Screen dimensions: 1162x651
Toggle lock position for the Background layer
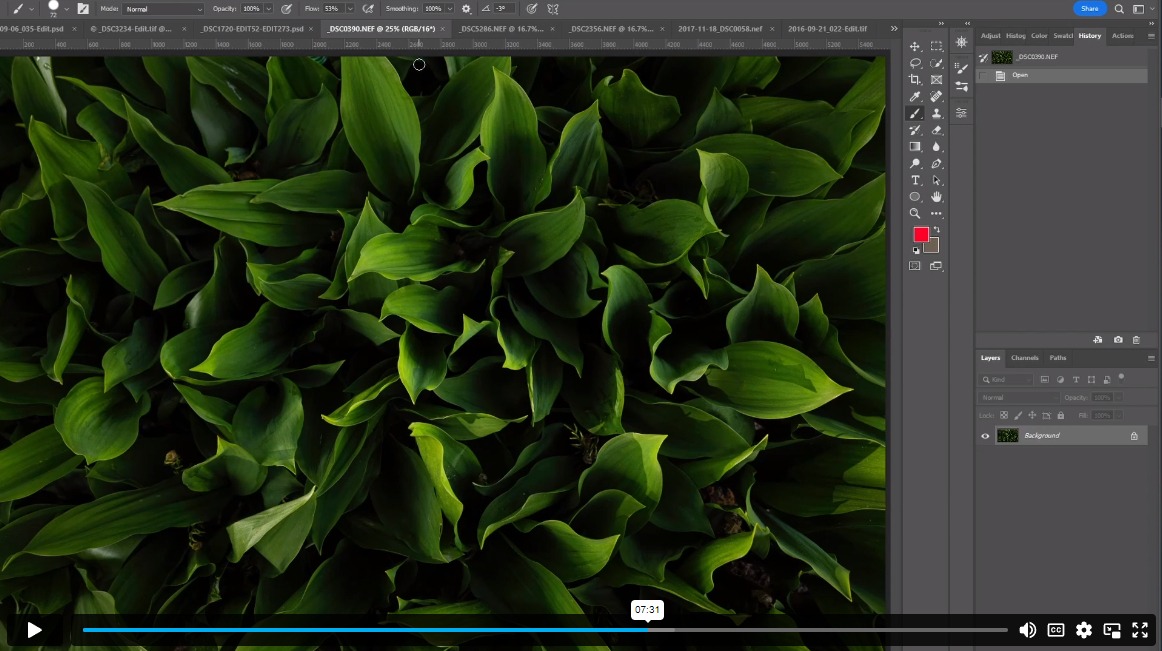tap(1032, 415)
